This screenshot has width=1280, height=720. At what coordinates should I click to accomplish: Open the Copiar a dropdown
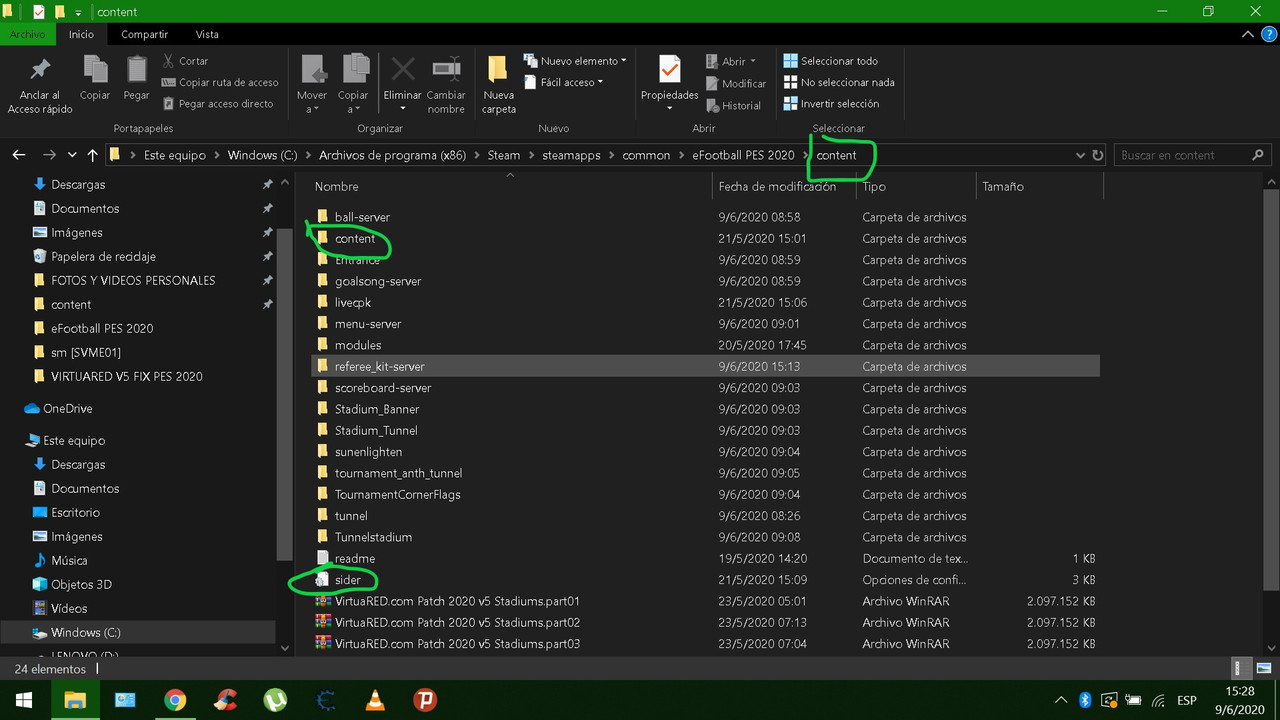[353, 84]
